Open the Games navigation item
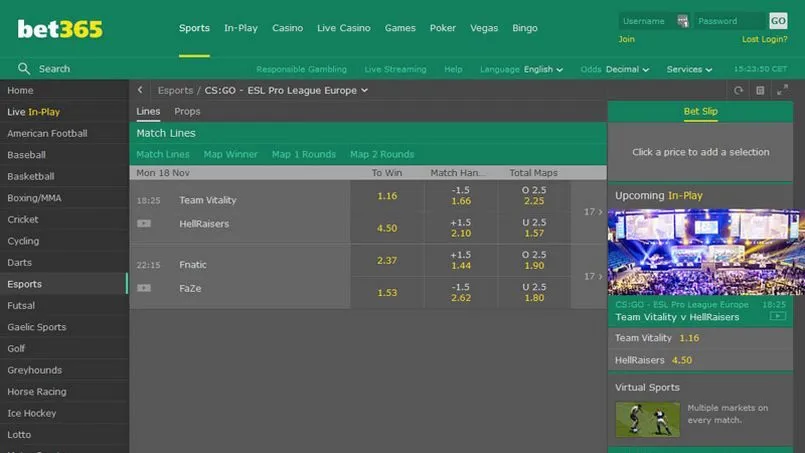This screenshot has width=805, height=453. pos(400,28)
